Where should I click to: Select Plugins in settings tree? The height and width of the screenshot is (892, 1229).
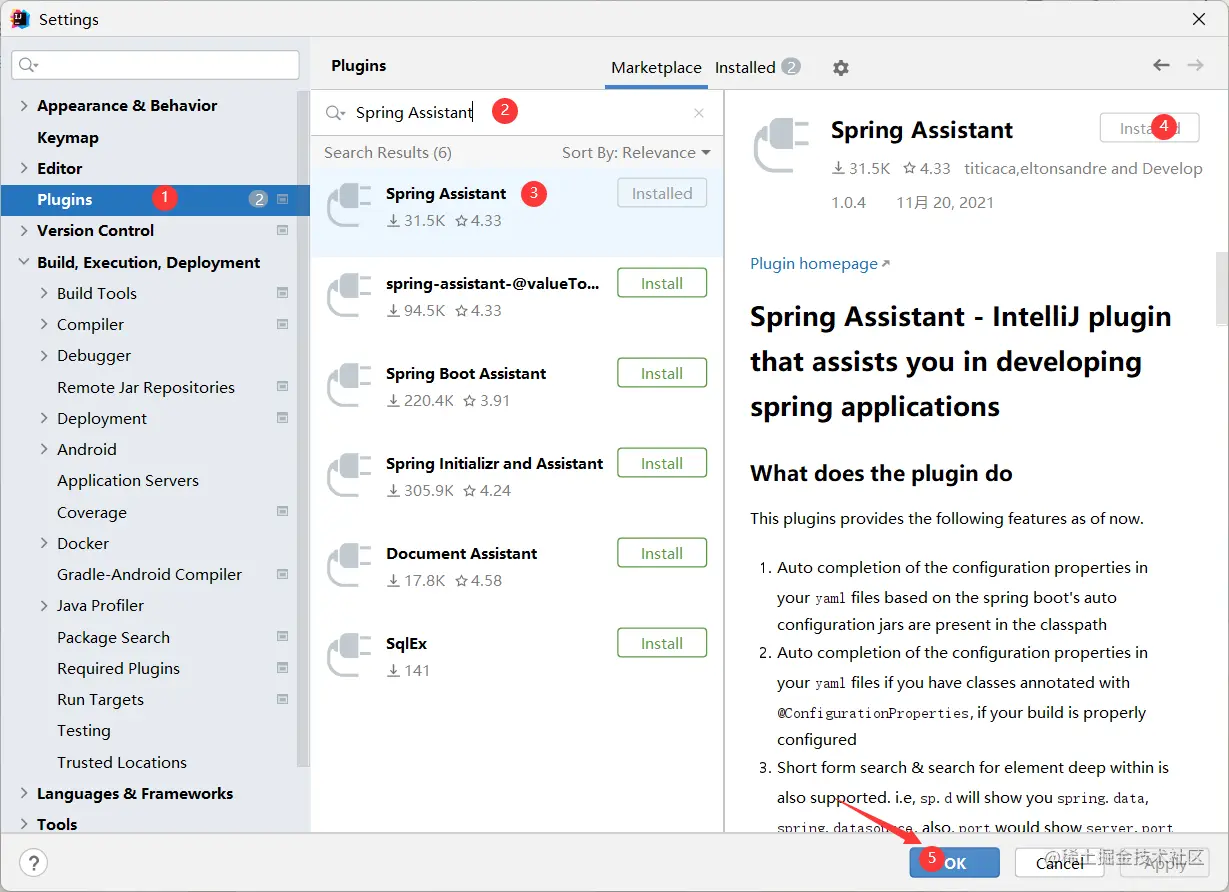pyautogui.click(x=155, y=199)
